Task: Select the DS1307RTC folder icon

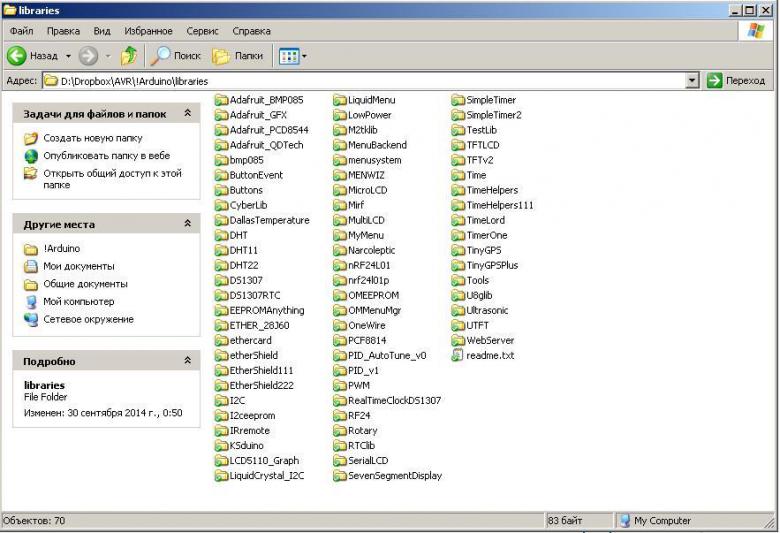Action: coord(221,296)
